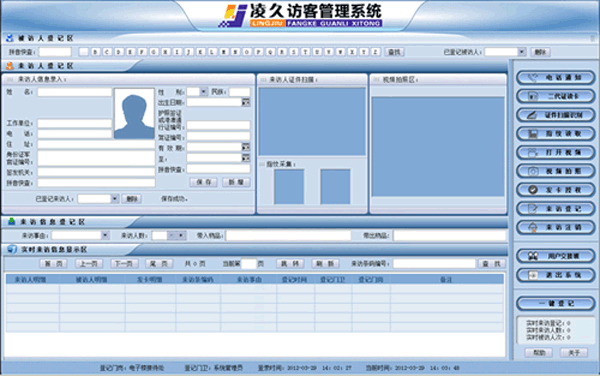Viewport: 600px width, 376px height.
Task: Go to 尾页 last page
Action: pos(159,264)
